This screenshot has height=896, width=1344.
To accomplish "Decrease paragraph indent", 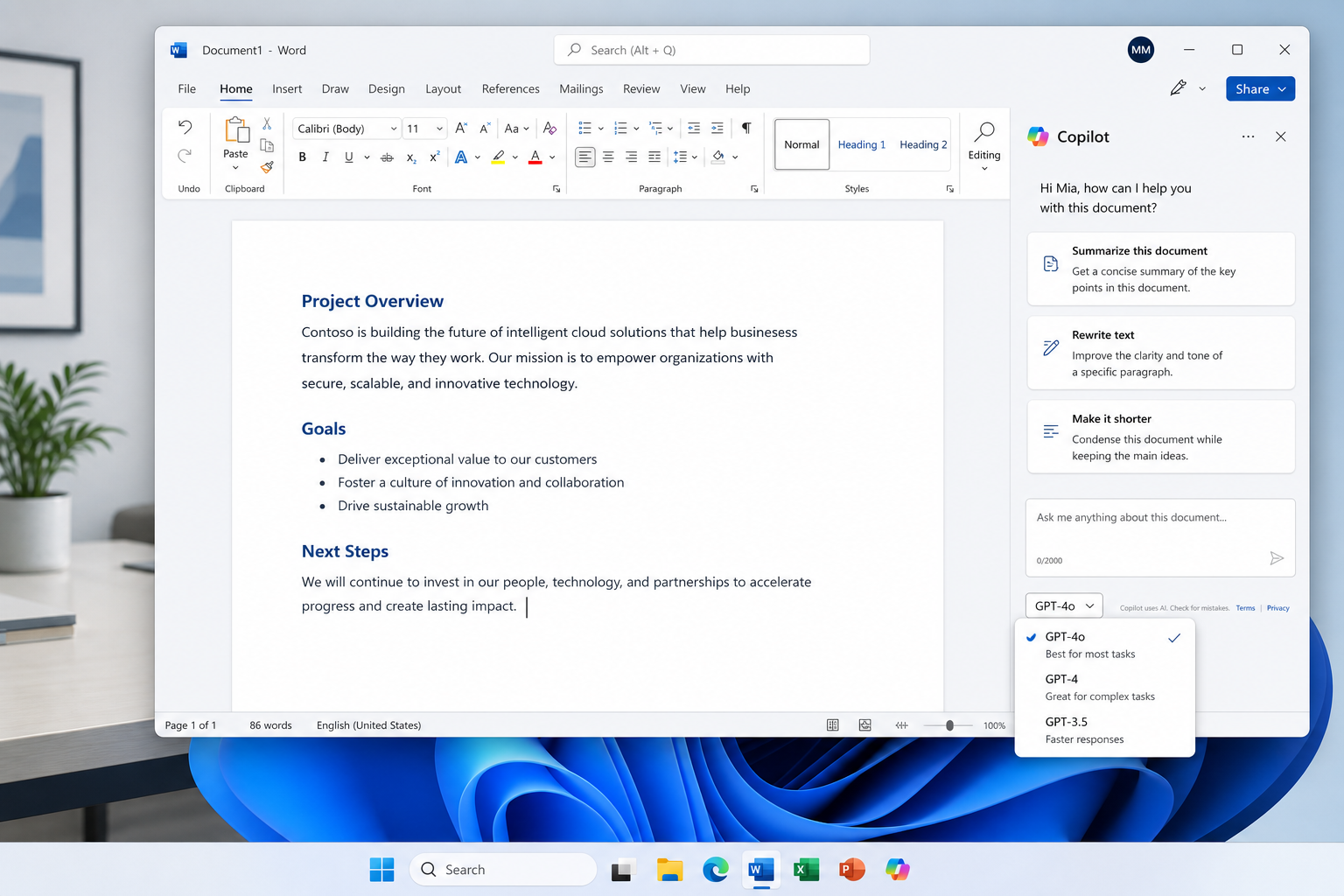I will [x=694, y=129].
